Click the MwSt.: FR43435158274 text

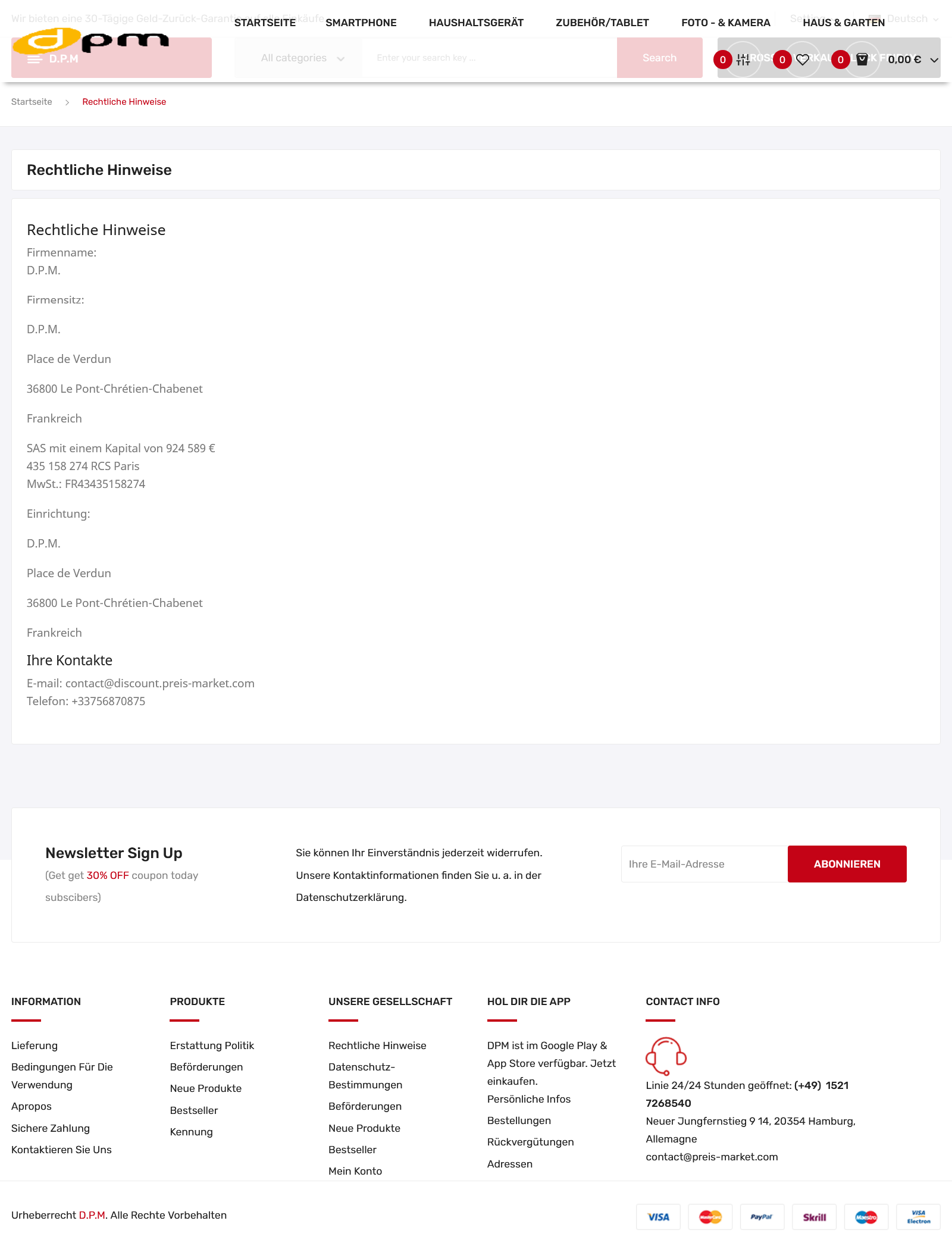pyautogui.click(x=86, y=484)
